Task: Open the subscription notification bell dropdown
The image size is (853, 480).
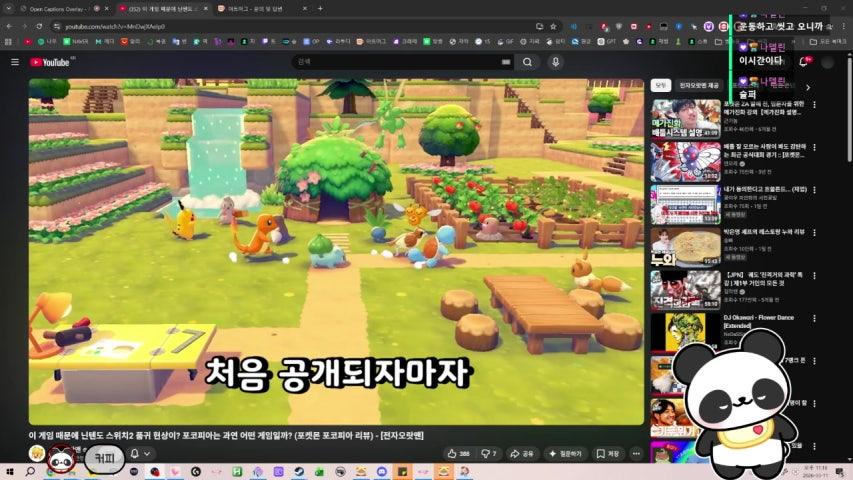Action: [x=140, y=453]
